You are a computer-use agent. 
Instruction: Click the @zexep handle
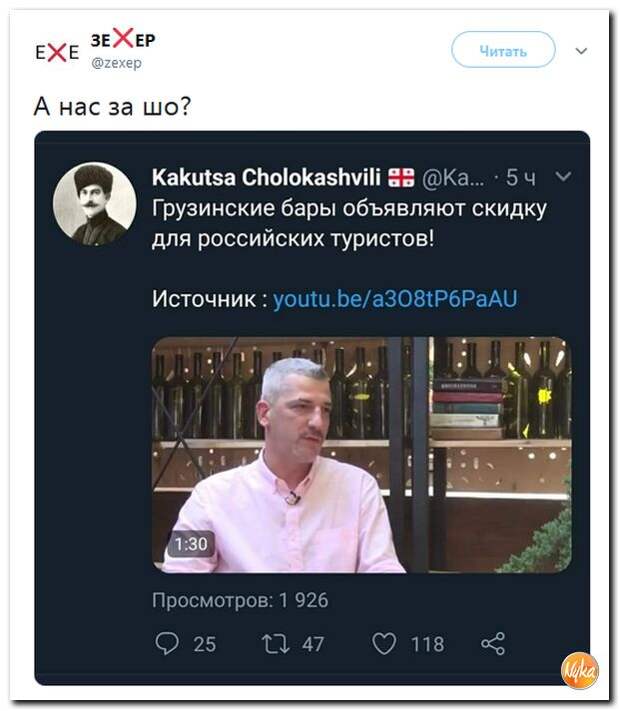click(117, 63)
